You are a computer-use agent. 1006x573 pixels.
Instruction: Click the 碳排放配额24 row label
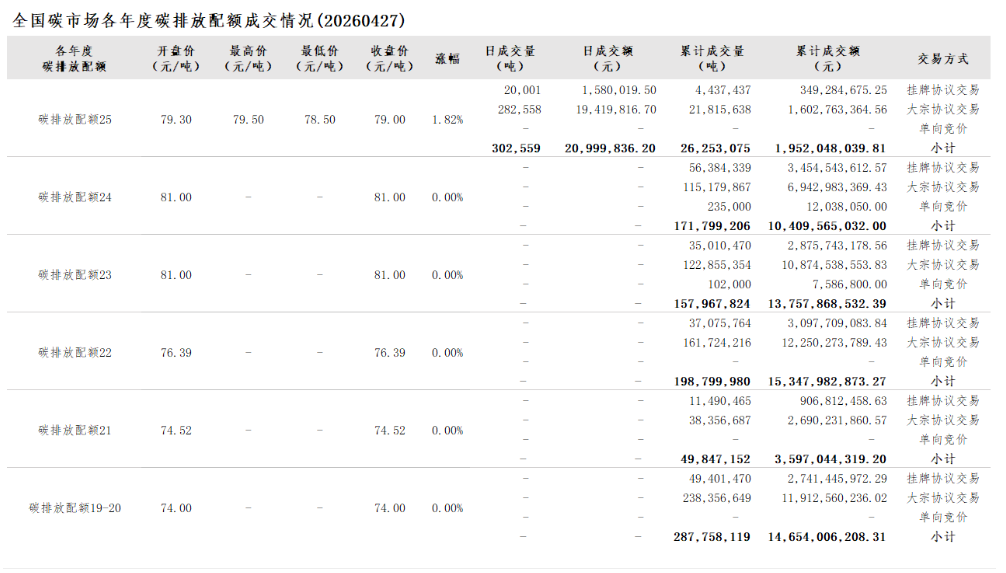(x=75, y=198)
